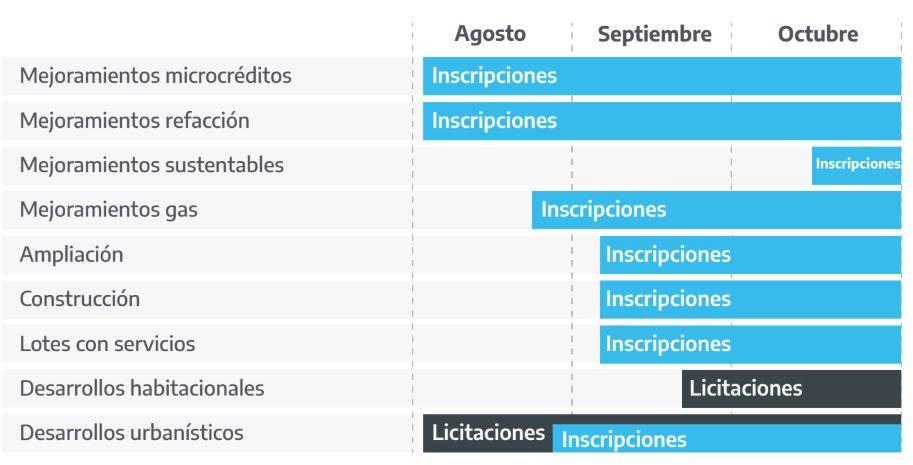
Task: Click the Lotes con servicios row label
Action: tap(107, 343)
